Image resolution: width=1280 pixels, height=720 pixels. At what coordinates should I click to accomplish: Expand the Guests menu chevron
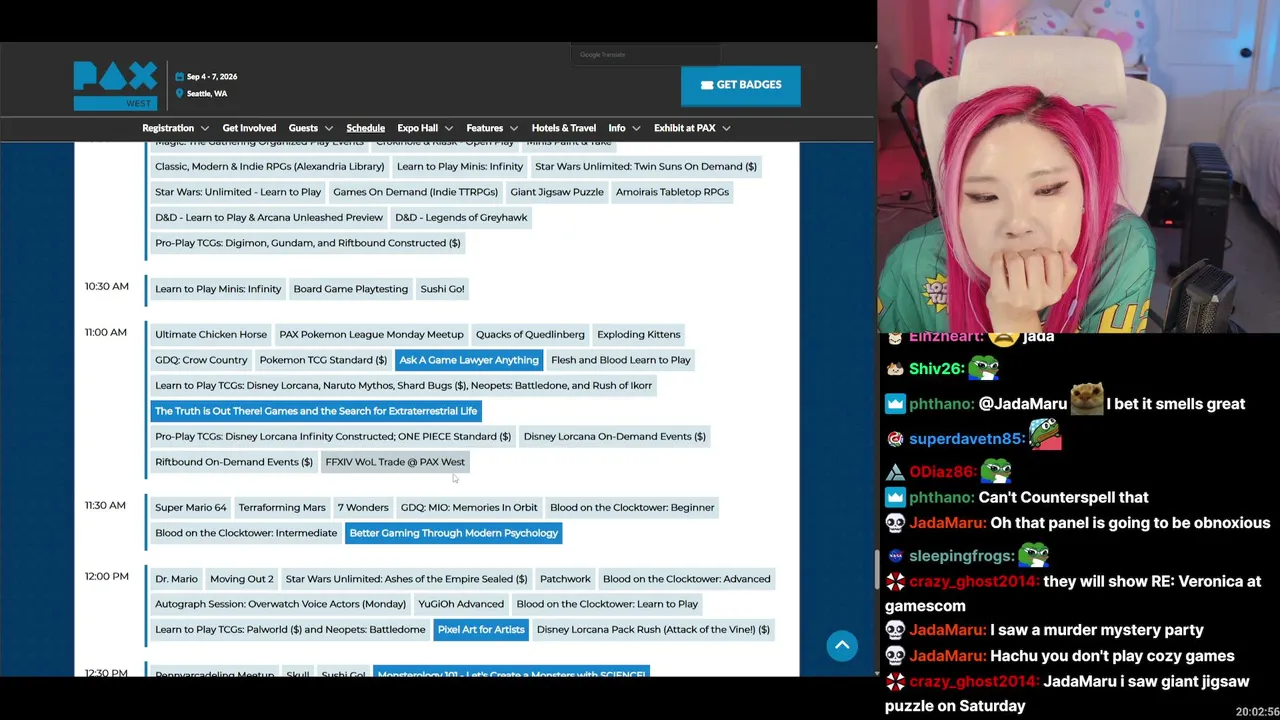pyautogui.click(x=328, y=129)
